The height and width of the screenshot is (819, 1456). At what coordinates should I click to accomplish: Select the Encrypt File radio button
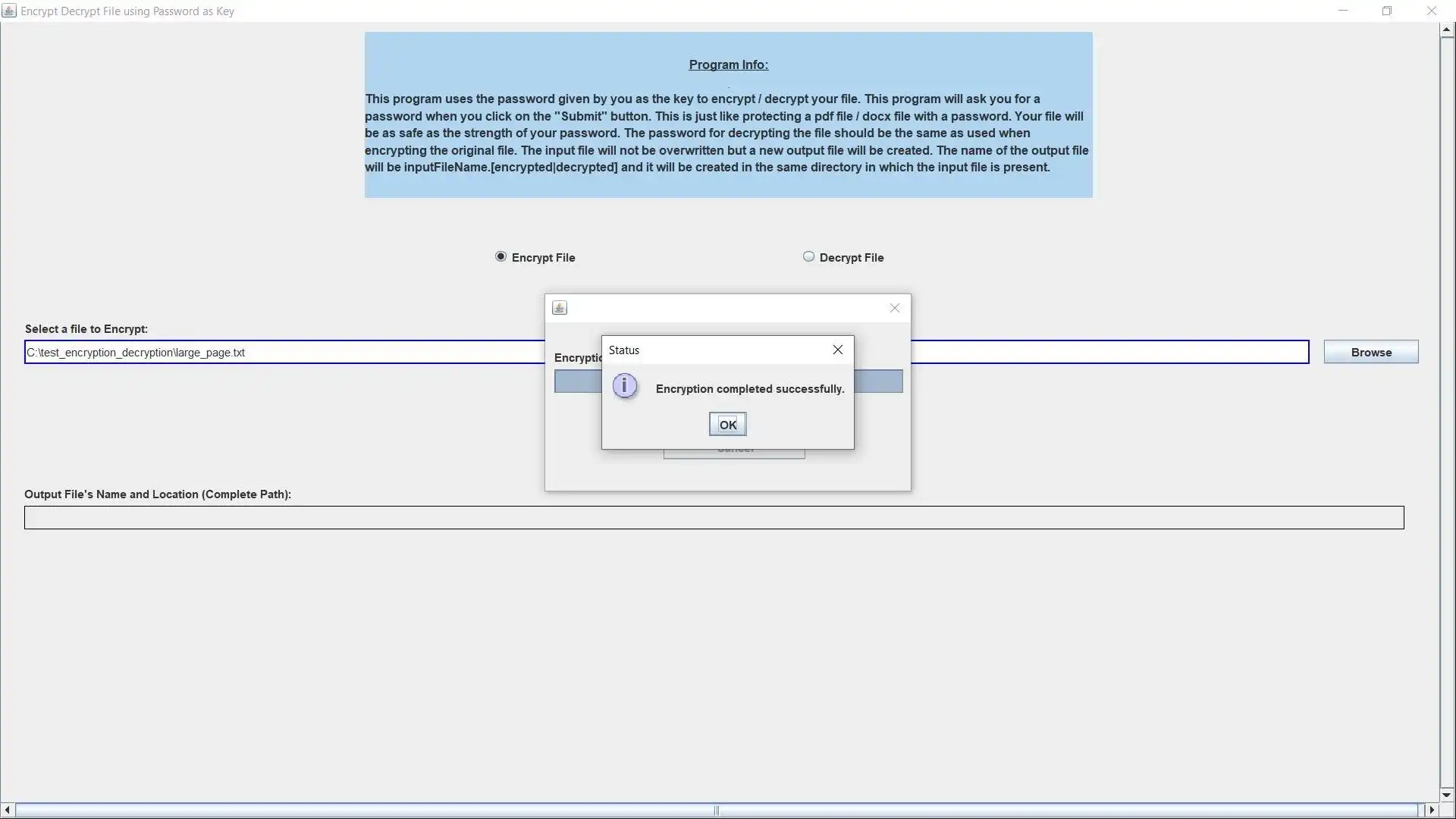tap(500, 257)
